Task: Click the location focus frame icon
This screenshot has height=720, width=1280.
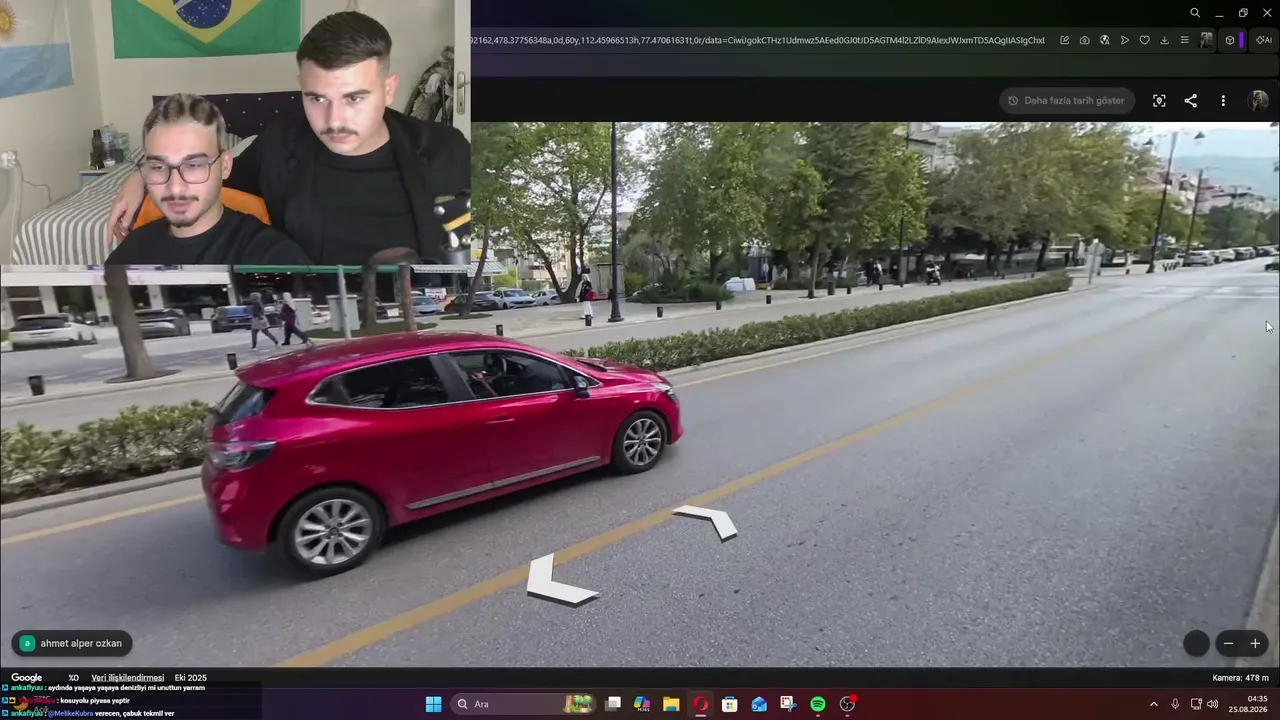Action: click(1159, 101)
